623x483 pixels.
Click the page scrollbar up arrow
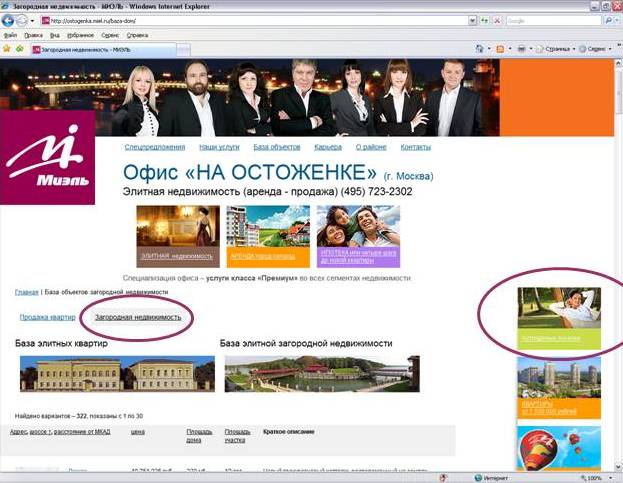[619, 64]
